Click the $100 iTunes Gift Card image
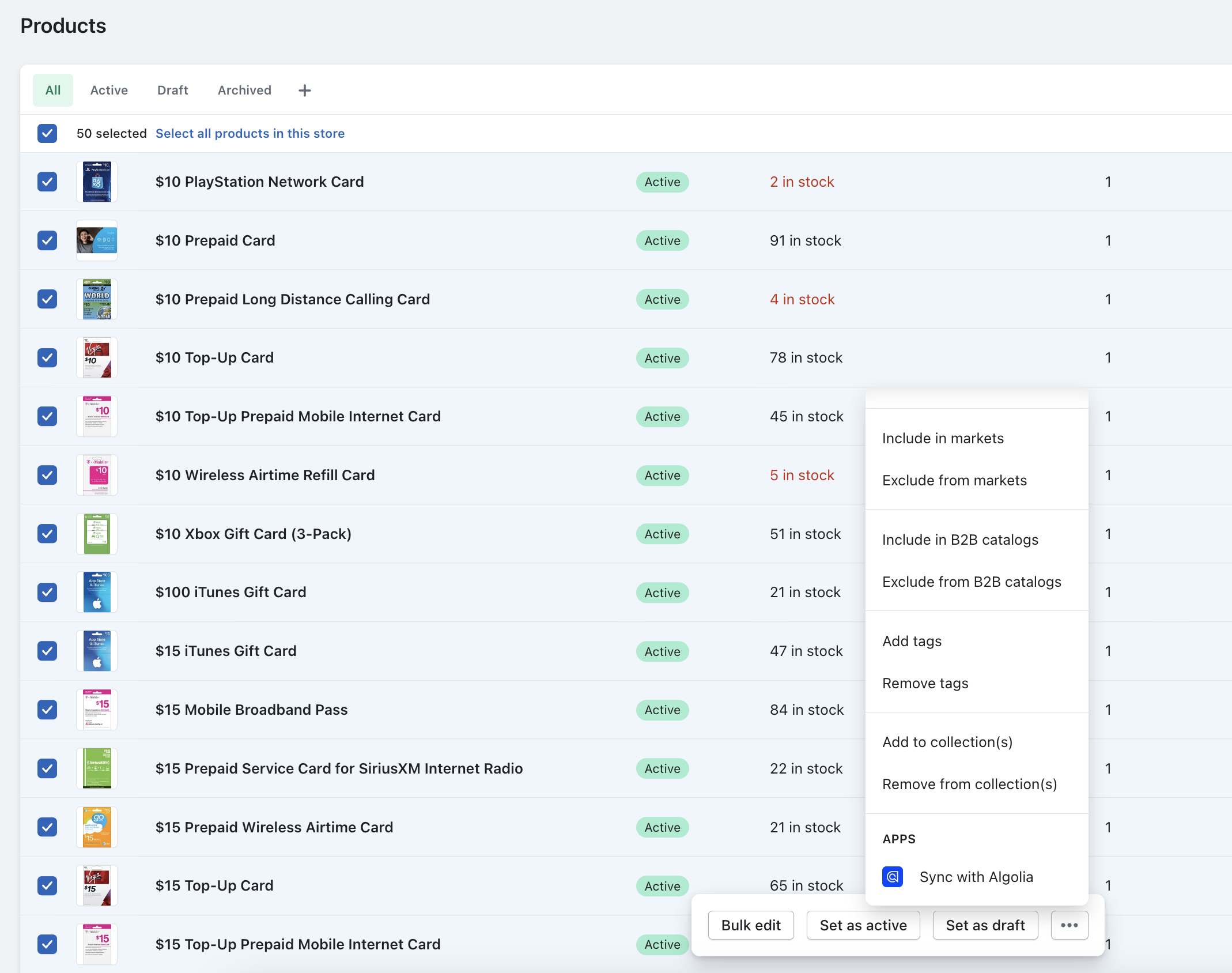The width and height of the screenshot is (1232, 973). [x=97, y=592]
